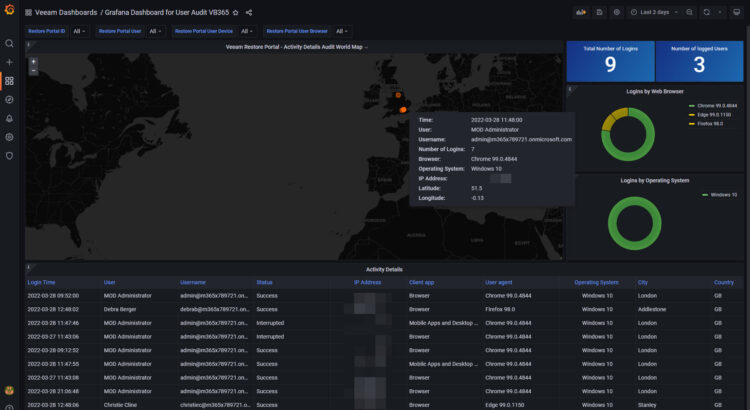
Task: Click the Number of logged Users stat panel
Action: [699, 61]
